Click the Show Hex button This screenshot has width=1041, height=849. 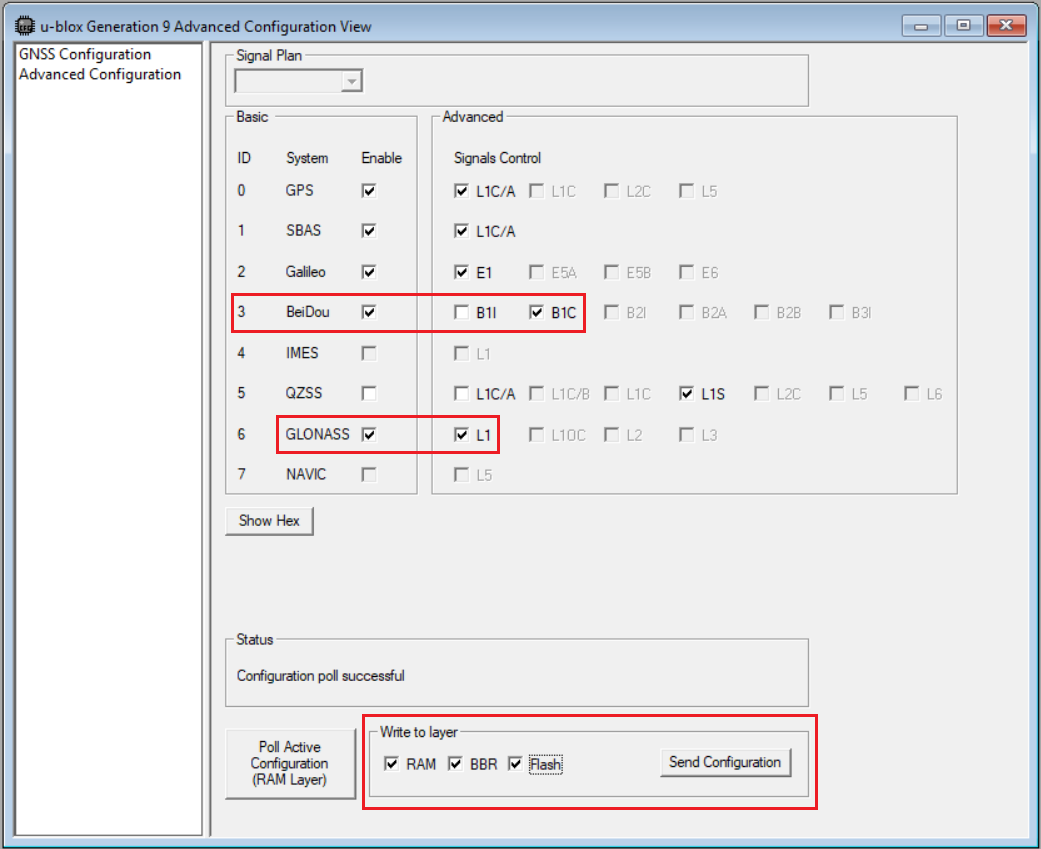tap(269, 521)
